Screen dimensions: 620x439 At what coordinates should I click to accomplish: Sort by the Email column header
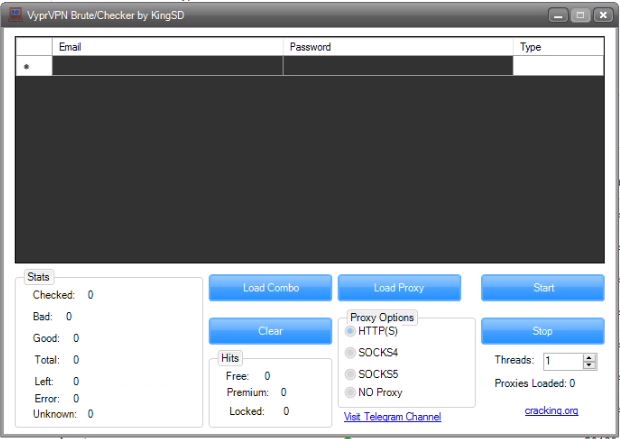pyautogui.click(x=168, y=47)
